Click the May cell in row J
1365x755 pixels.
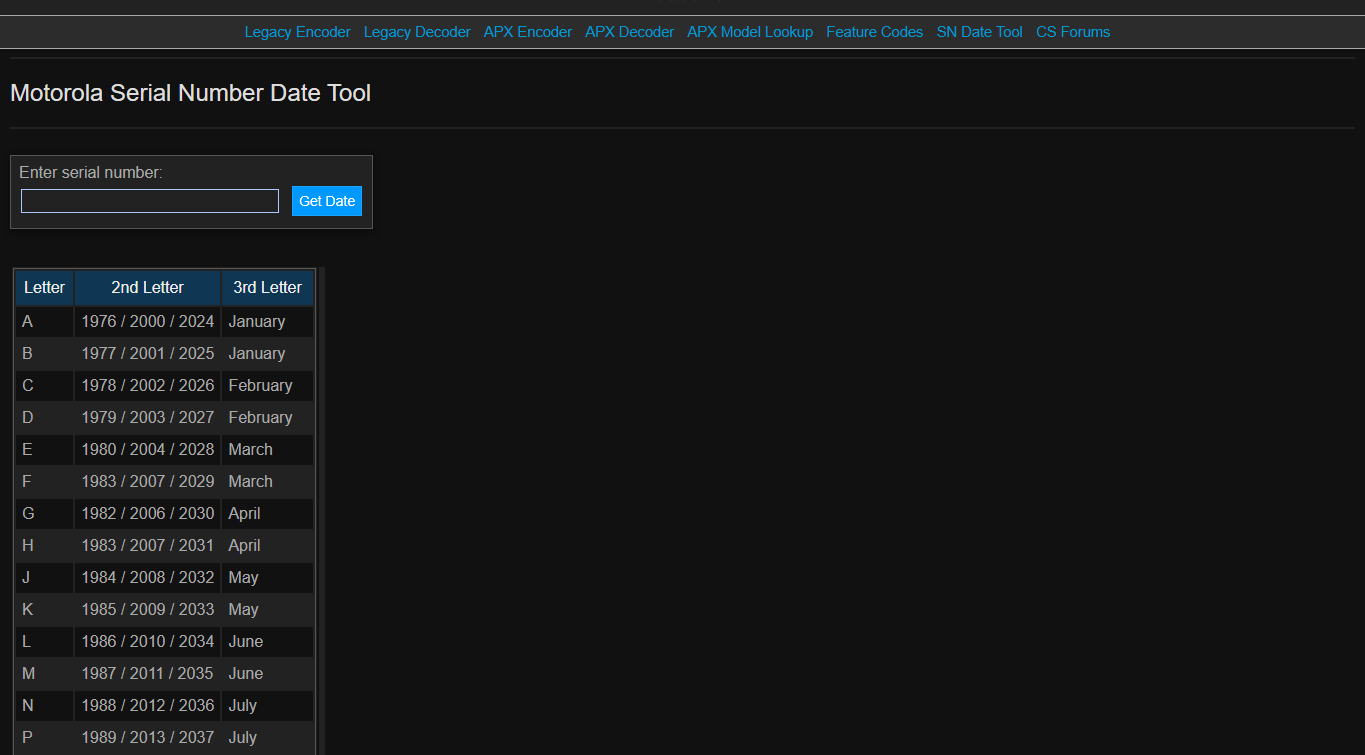coord(268,578)
